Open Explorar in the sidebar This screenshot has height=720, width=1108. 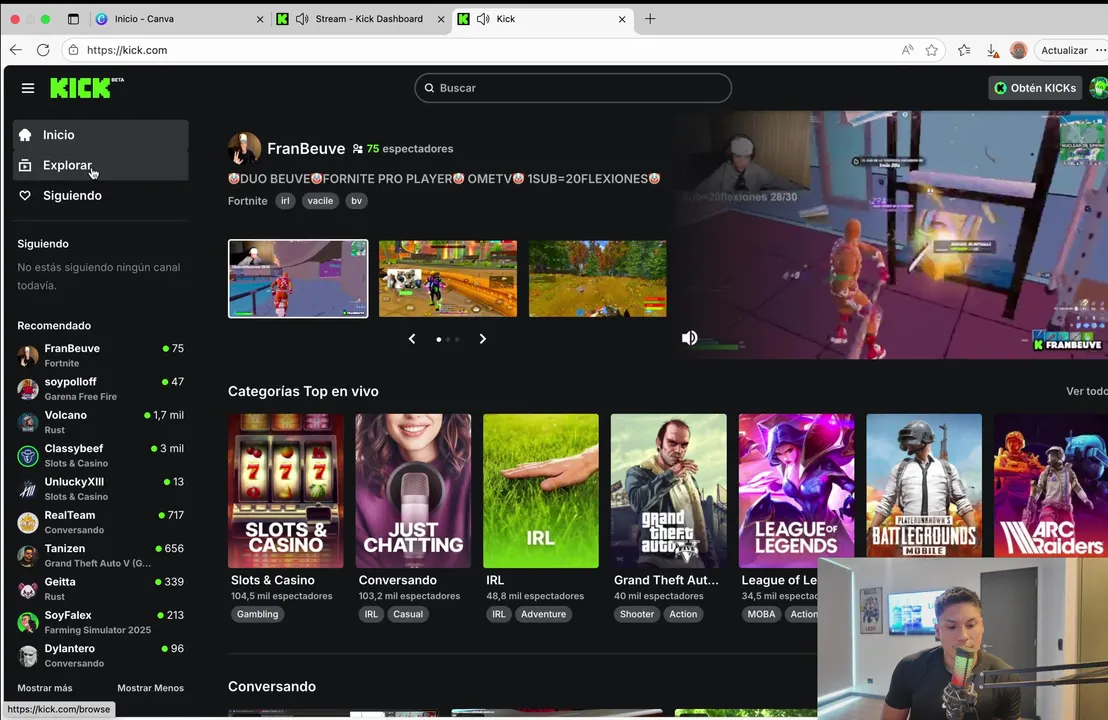(100, 165)
